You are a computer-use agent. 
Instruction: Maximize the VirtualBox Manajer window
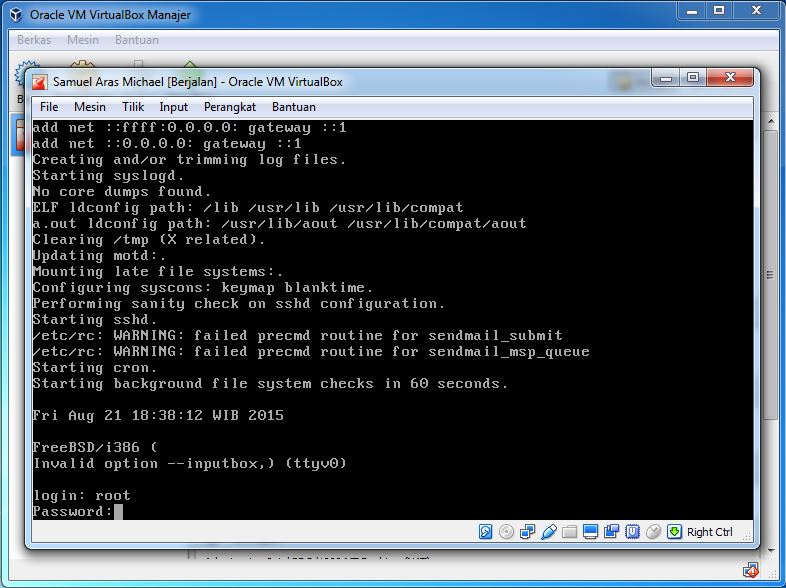pyautogui.click(x=719, y=11)
